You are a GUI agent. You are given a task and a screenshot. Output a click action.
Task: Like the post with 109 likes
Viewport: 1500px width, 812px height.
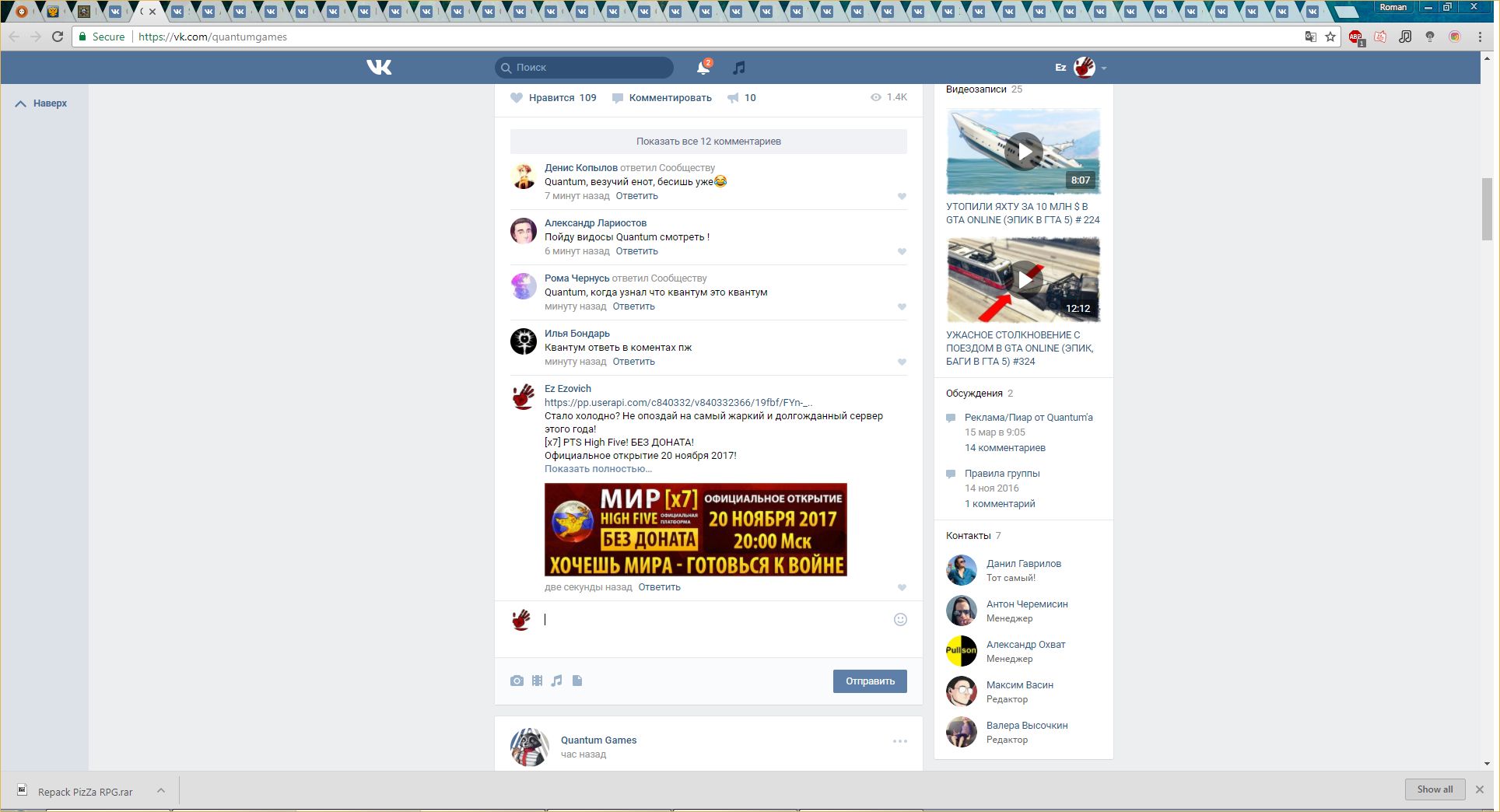[553, 98]
